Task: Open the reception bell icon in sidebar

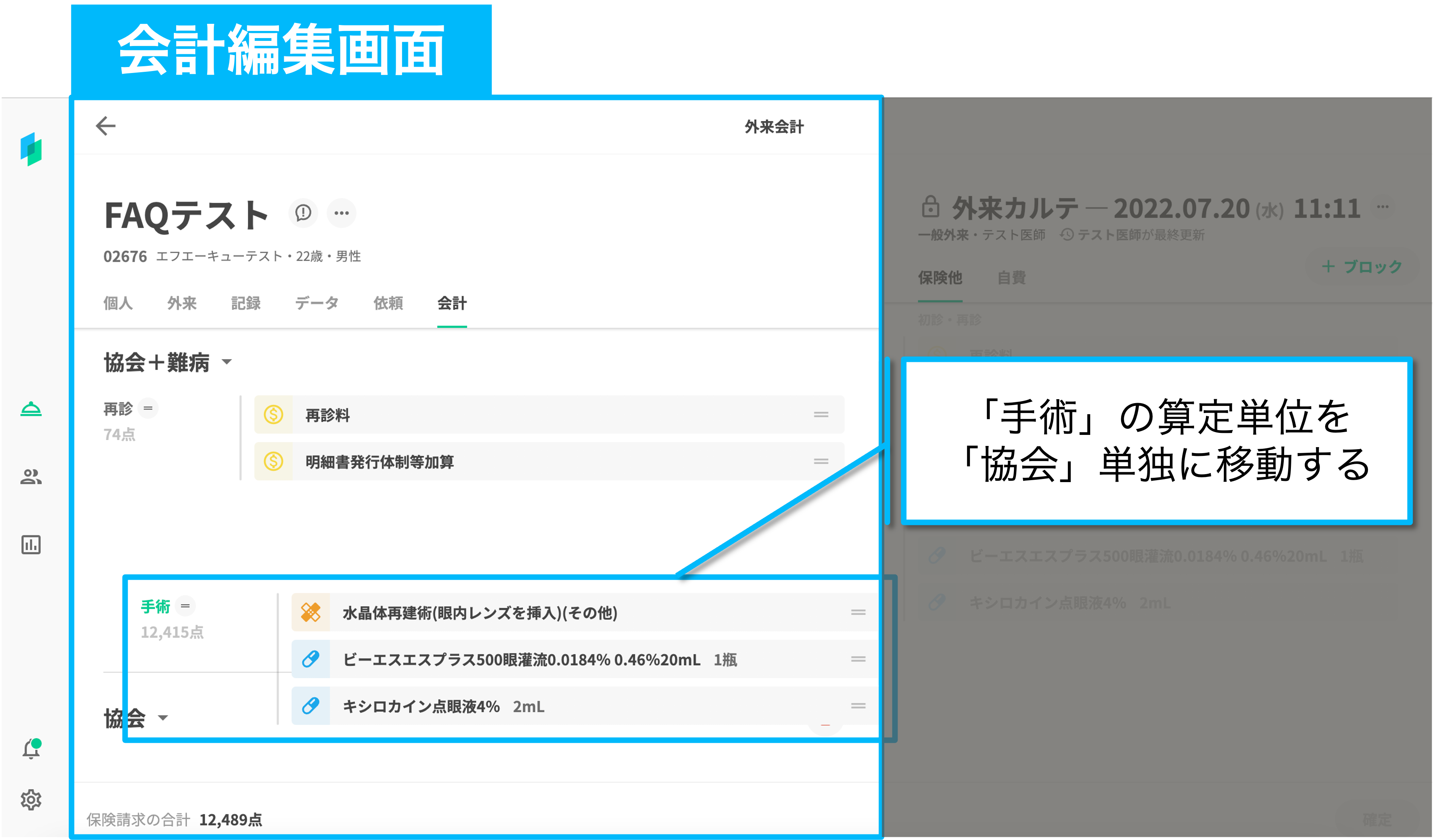Action: coord(31,409)
